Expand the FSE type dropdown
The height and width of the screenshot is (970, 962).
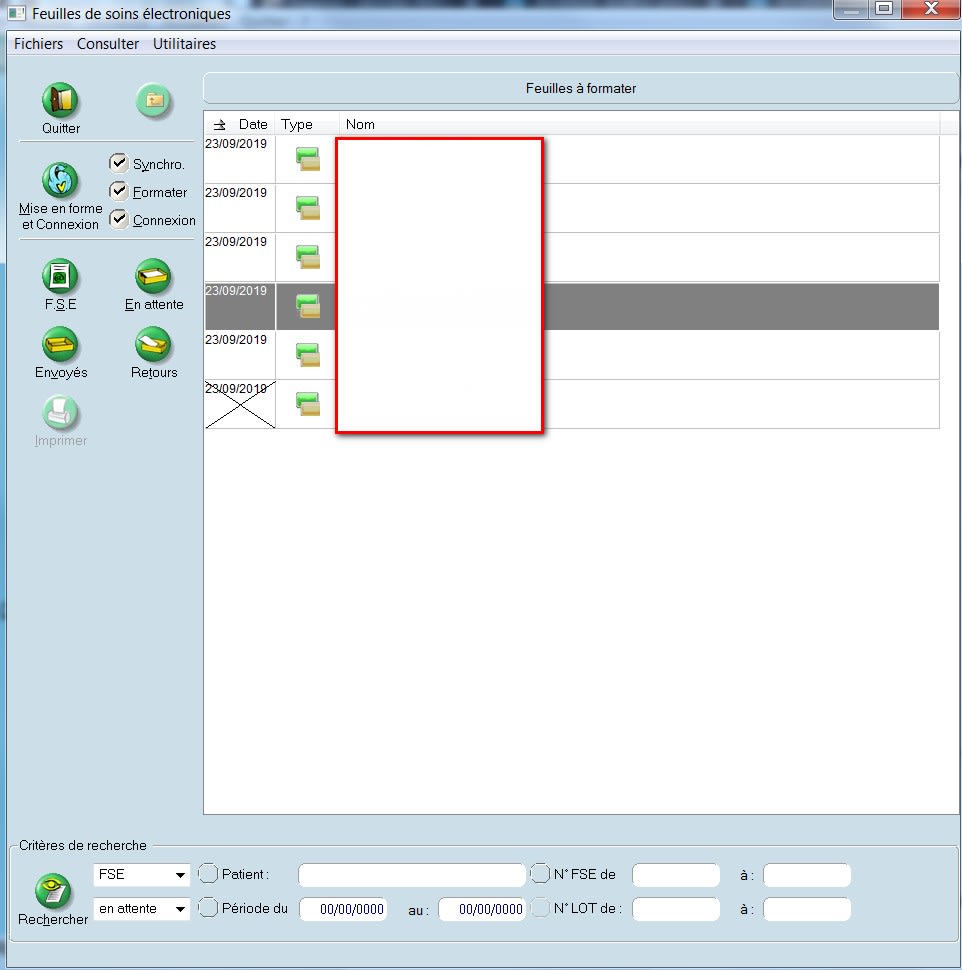click(x=180, y=875)
